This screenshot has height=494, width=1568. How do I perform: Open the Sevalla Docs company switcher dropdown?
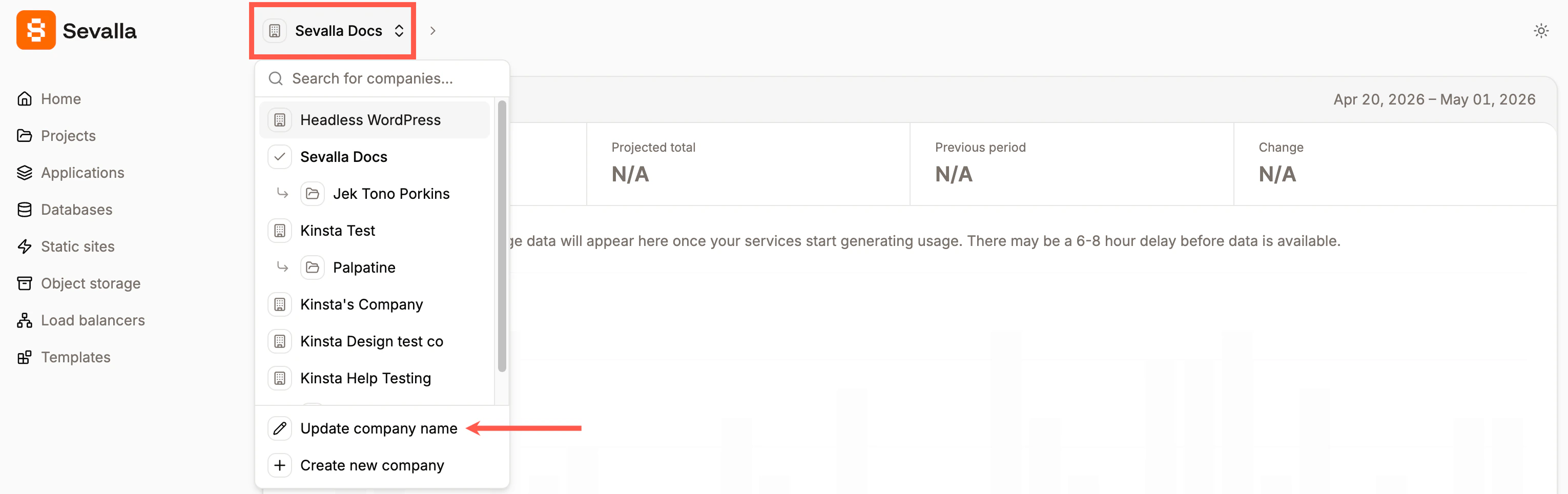pos(333,30)
